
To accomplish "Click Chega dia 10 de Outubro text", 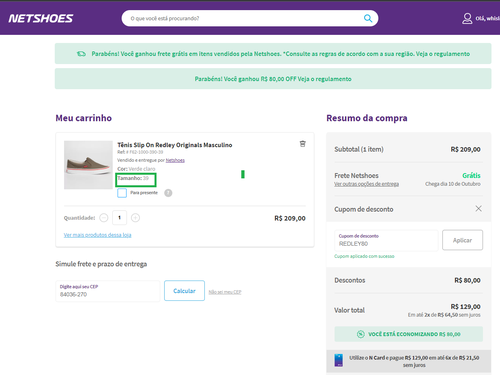I will click(453, 184).
